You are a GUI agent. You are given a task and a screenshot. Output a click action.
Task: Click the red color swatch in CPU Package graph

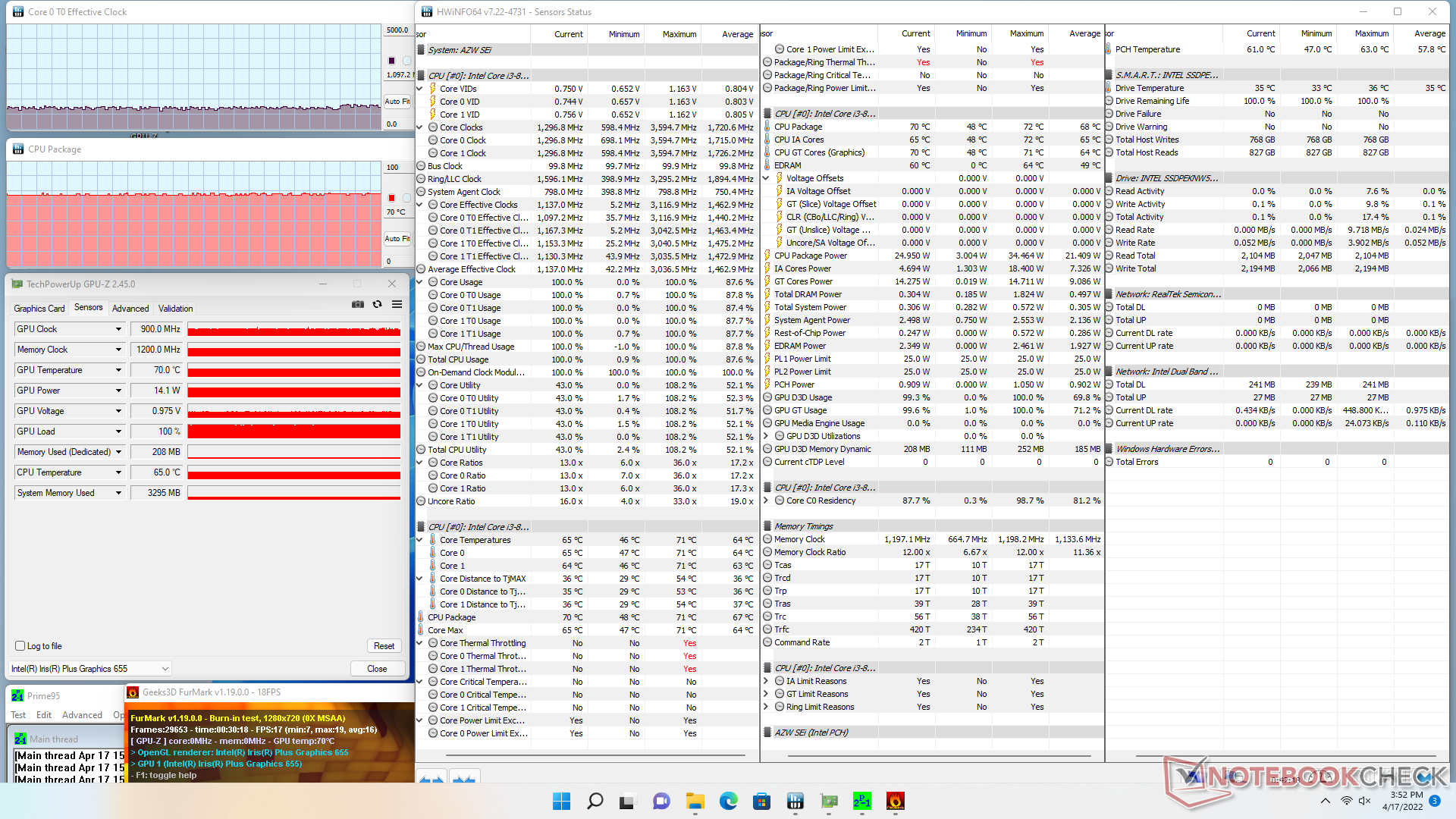391,198
